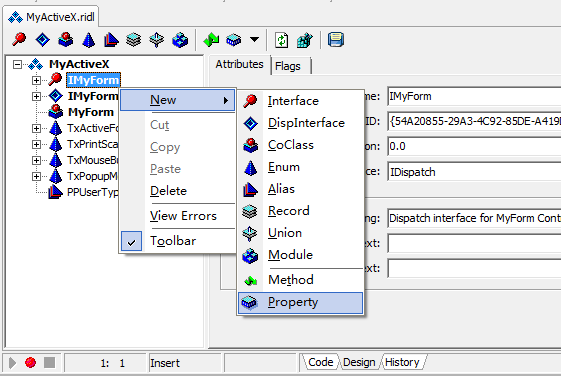561x376 pixels.
Task: Open the Design view tab
Action: click(359, 362)
